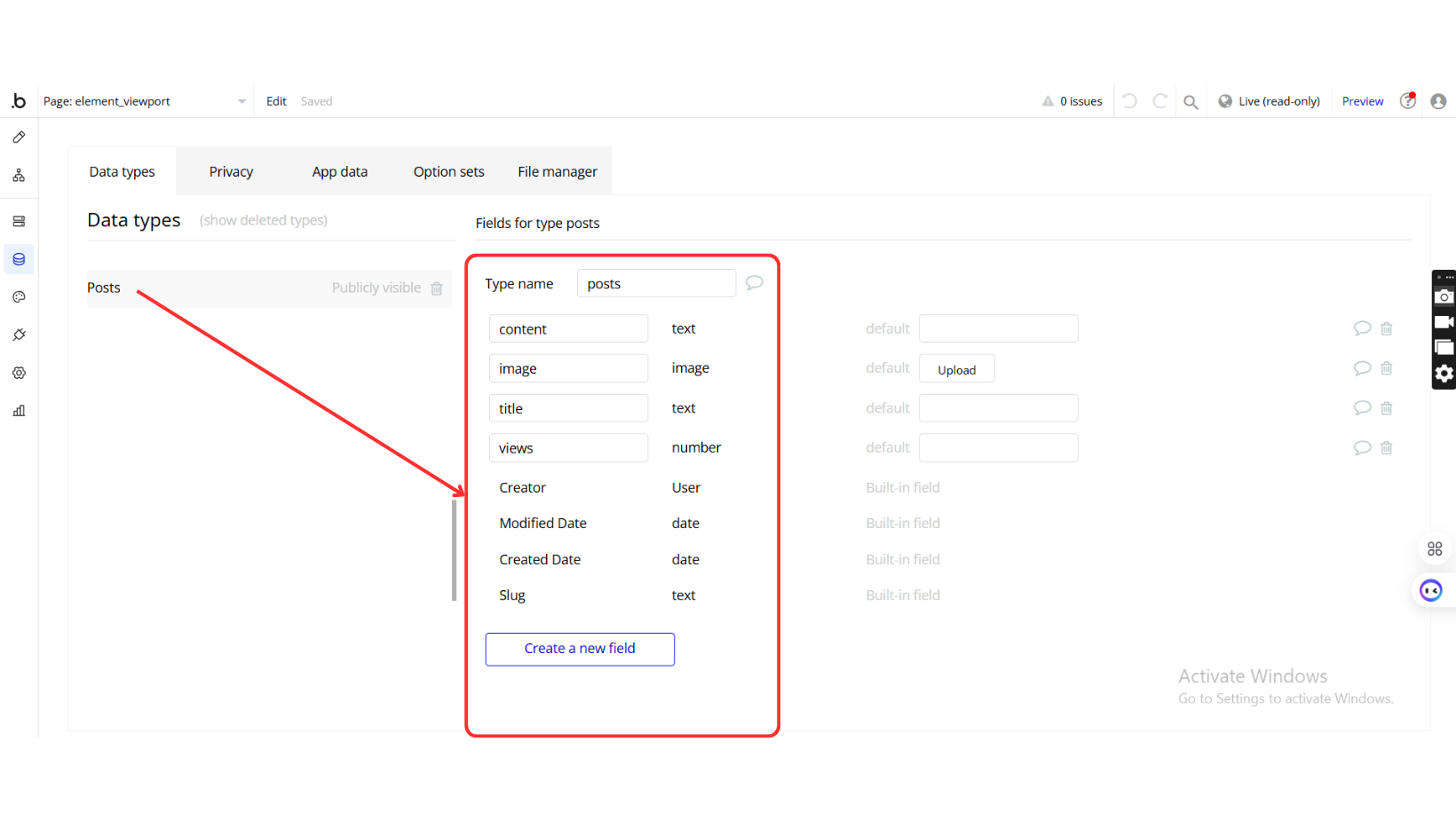Open the Logs chart icon

point(19,411)
